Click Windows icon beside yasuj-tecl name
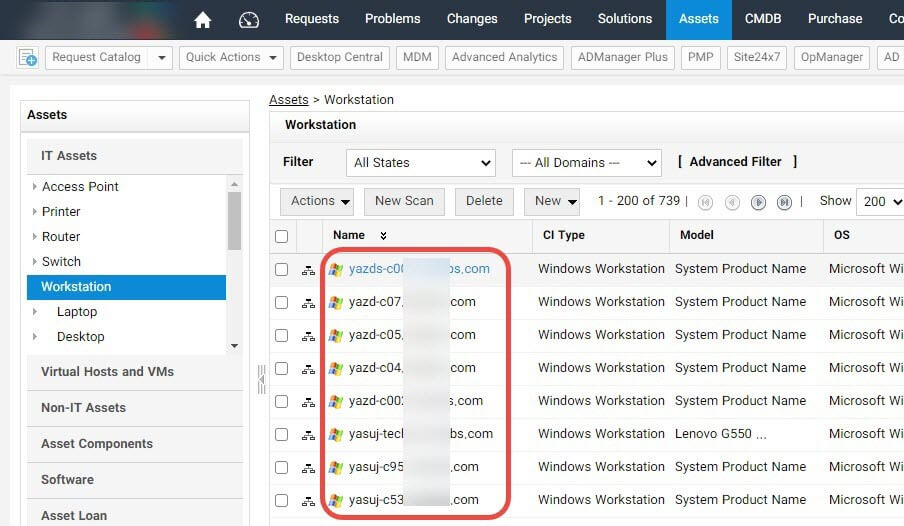904x526 pixels. (336, 434)
